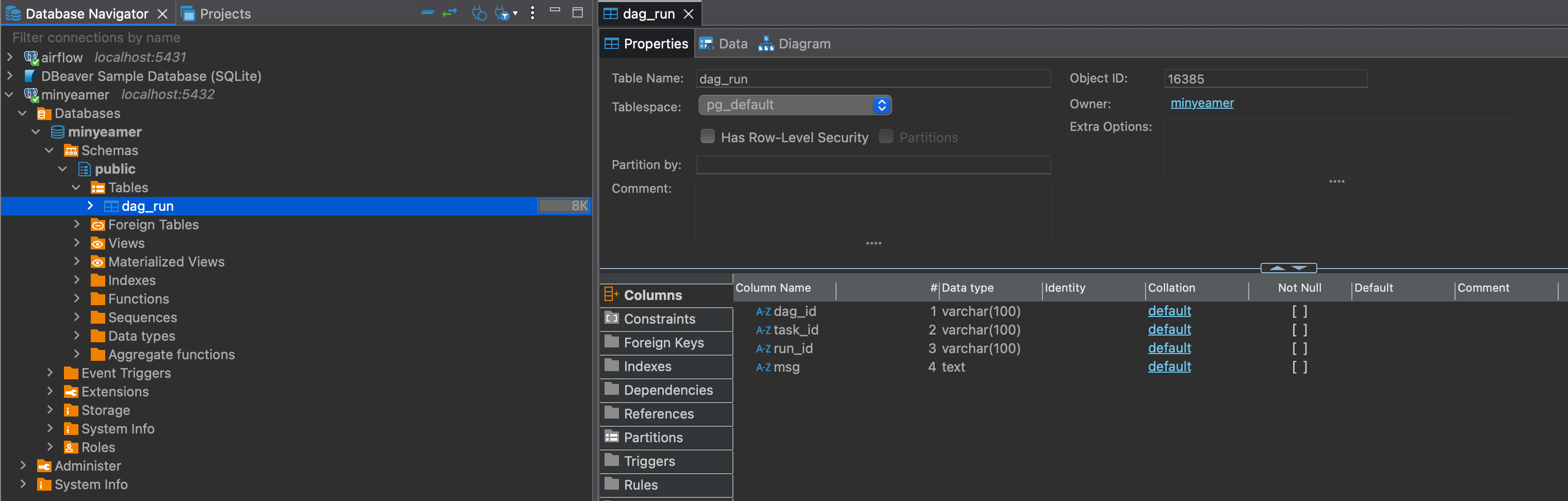Click the Roles folder icon
1568x501 pixels.
[71, 447]
